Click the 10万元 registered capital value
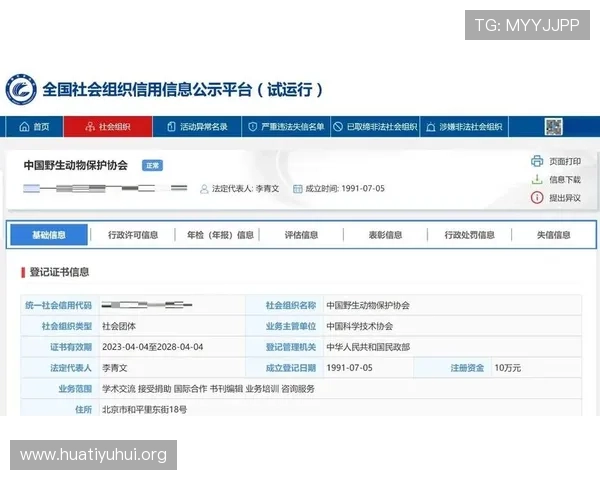 (507, 368)
